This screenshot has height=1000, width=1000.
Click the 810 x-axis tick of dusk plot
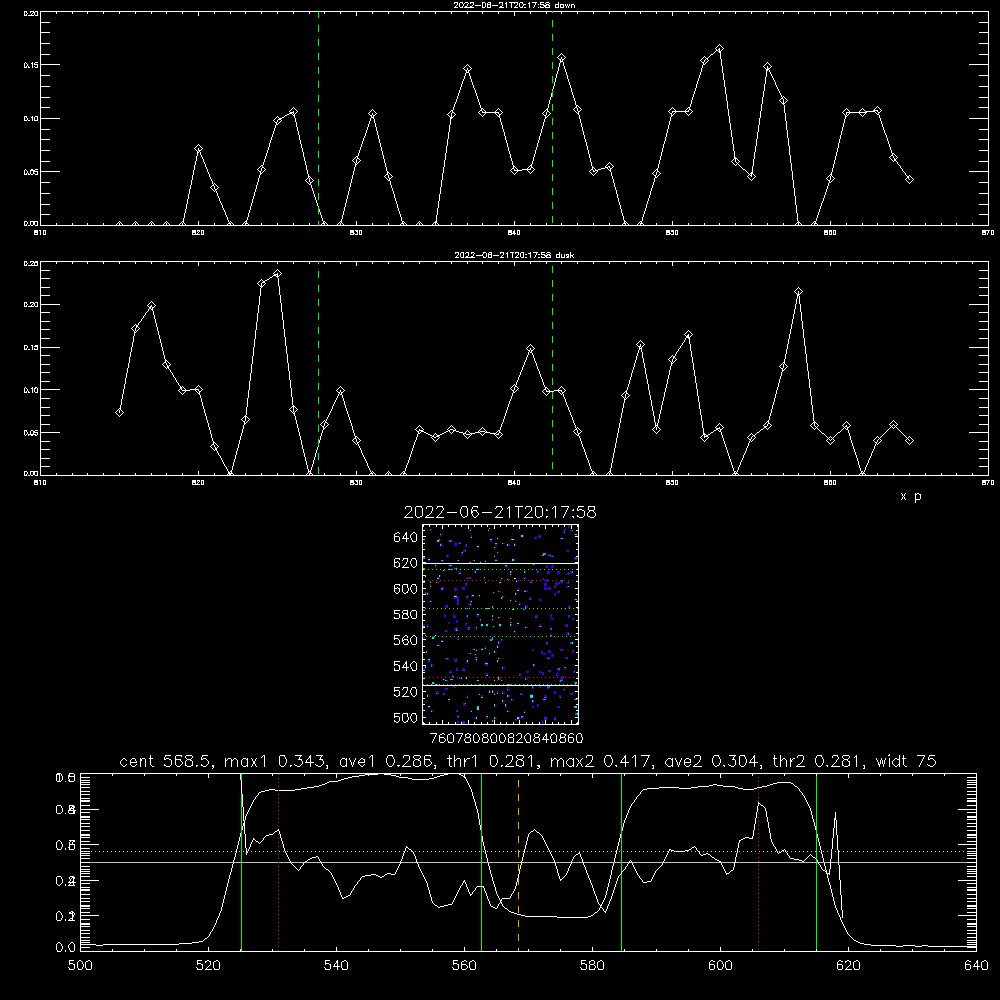point(40,483)
